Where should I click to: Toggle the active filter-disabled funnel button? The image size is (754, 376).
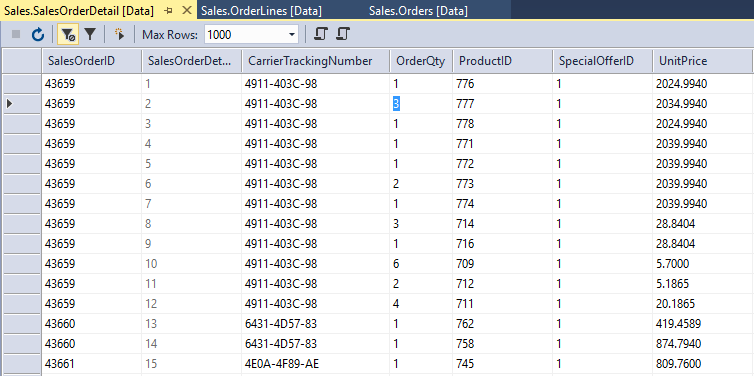(x=68, y=35)
